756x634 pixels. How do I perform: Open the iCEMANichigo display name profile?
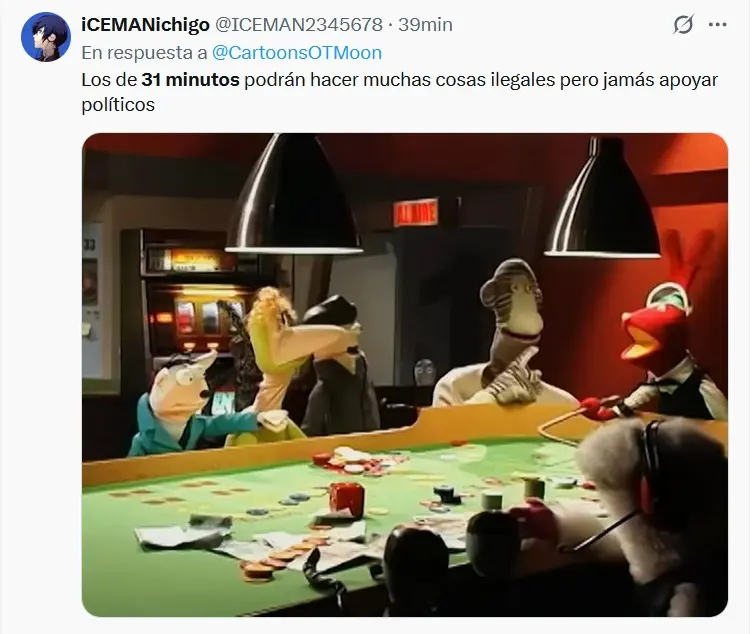pos(145,24)
